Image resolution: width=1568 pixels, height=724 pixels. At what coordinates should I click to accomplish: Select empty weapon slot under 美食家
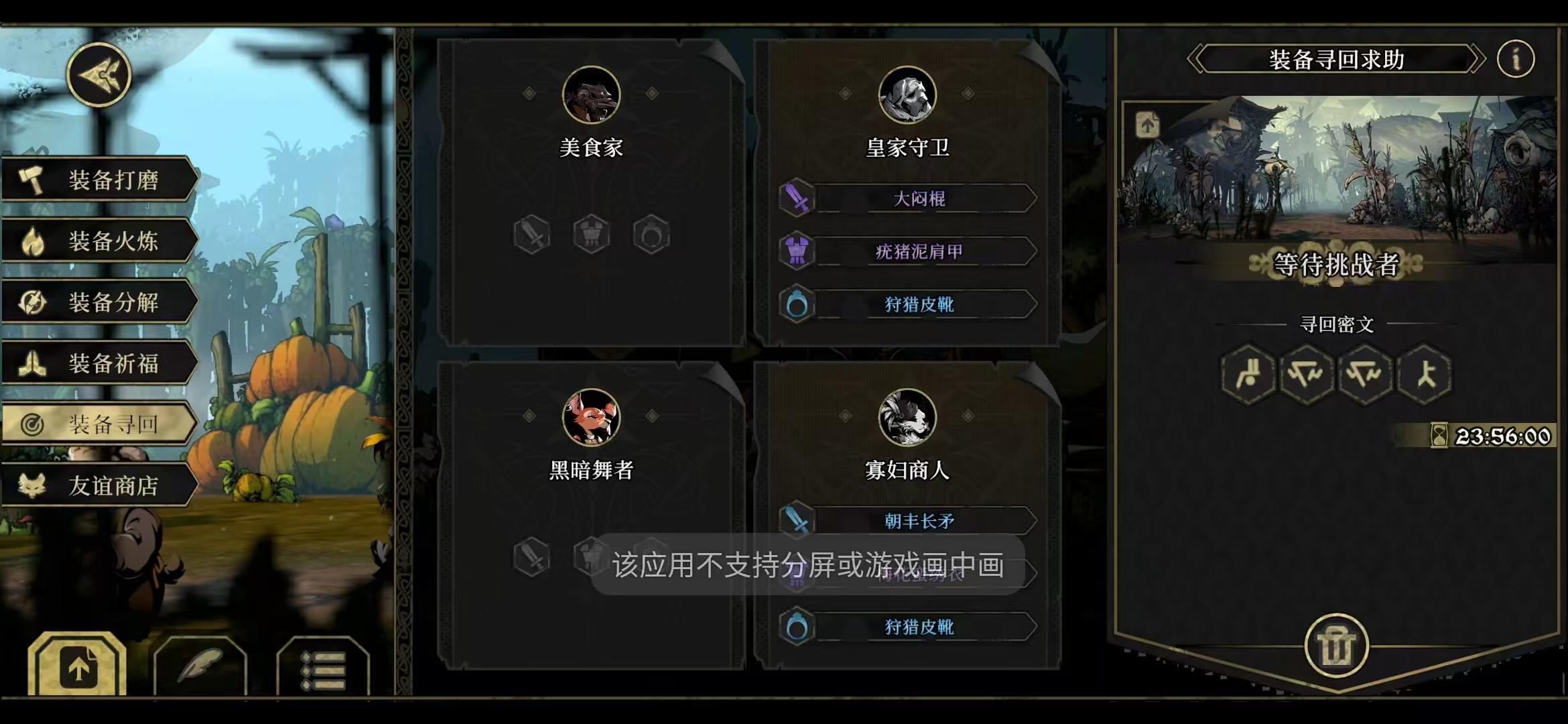(x=532, y=235)
